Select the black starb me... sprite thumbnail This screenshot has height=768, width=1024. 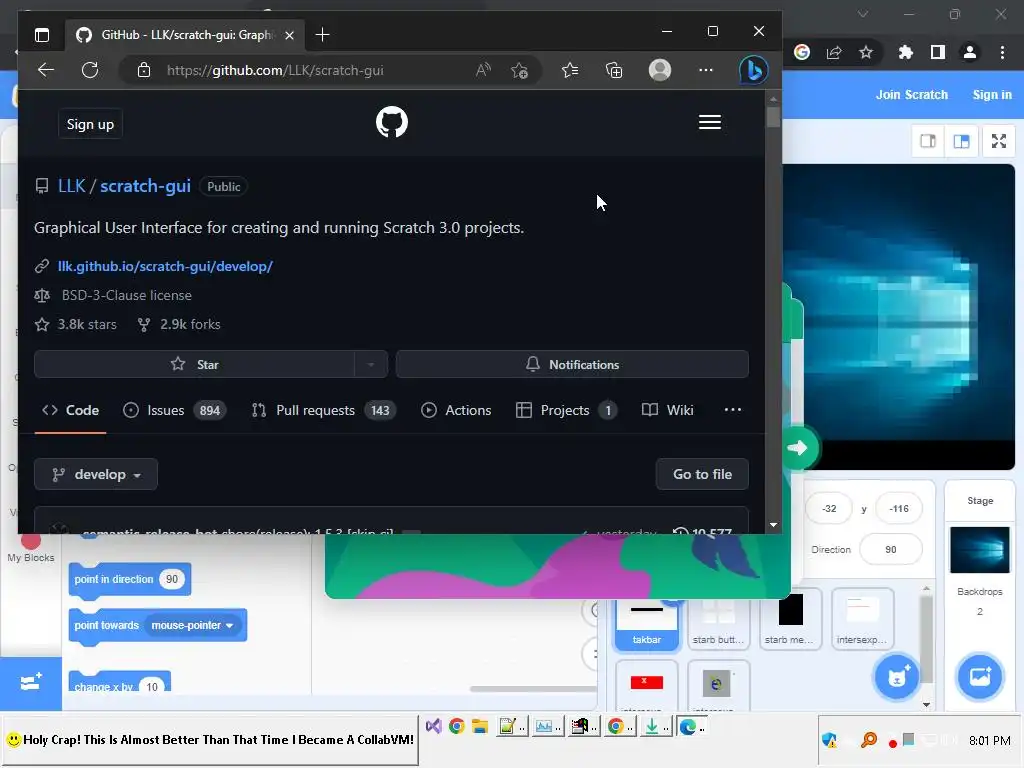pyautogui.click(x=790, y=618)
